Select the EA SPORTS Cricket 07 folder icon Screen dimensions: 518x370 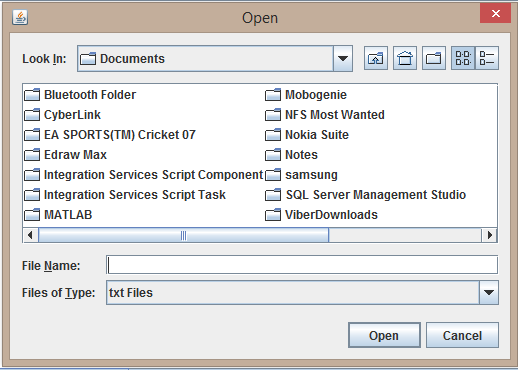tap(32, 135)
